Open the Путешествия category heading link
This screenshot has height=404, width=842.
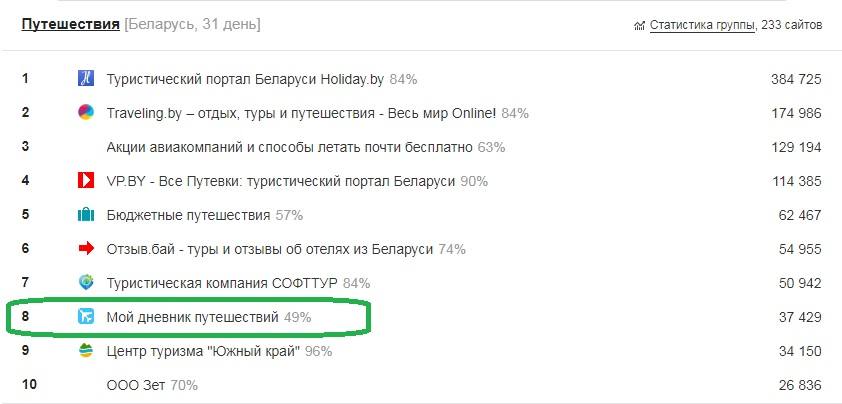(x=70, y=24)
